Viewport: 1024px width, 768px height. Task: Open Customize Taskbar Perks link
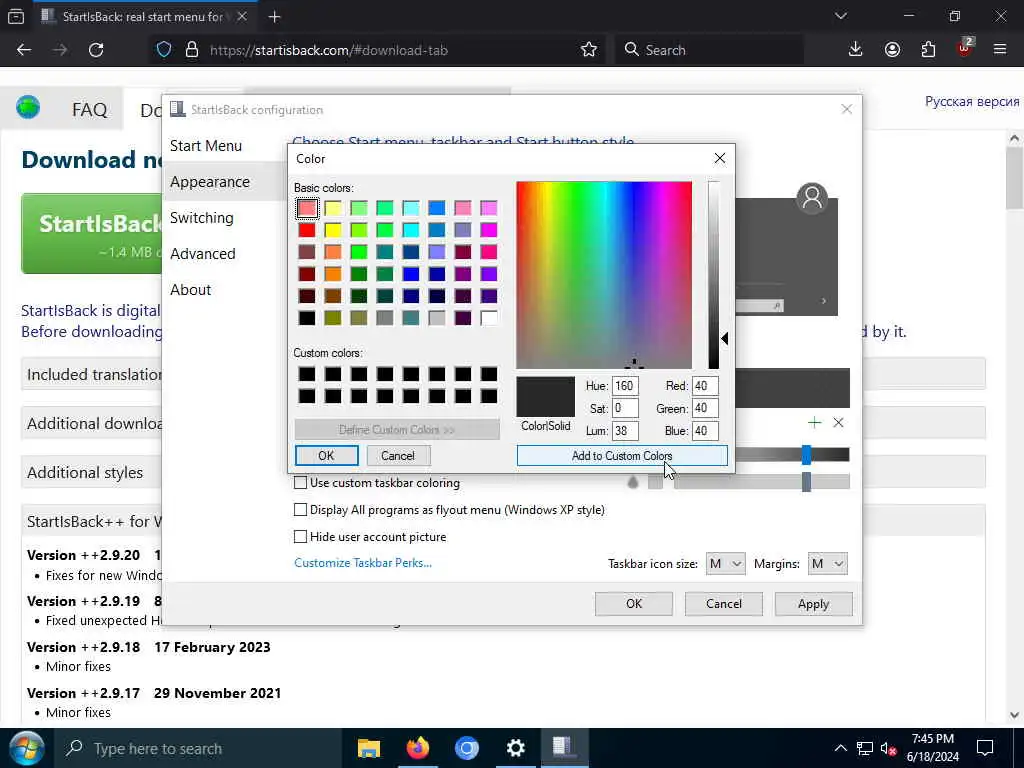[362, 563]
